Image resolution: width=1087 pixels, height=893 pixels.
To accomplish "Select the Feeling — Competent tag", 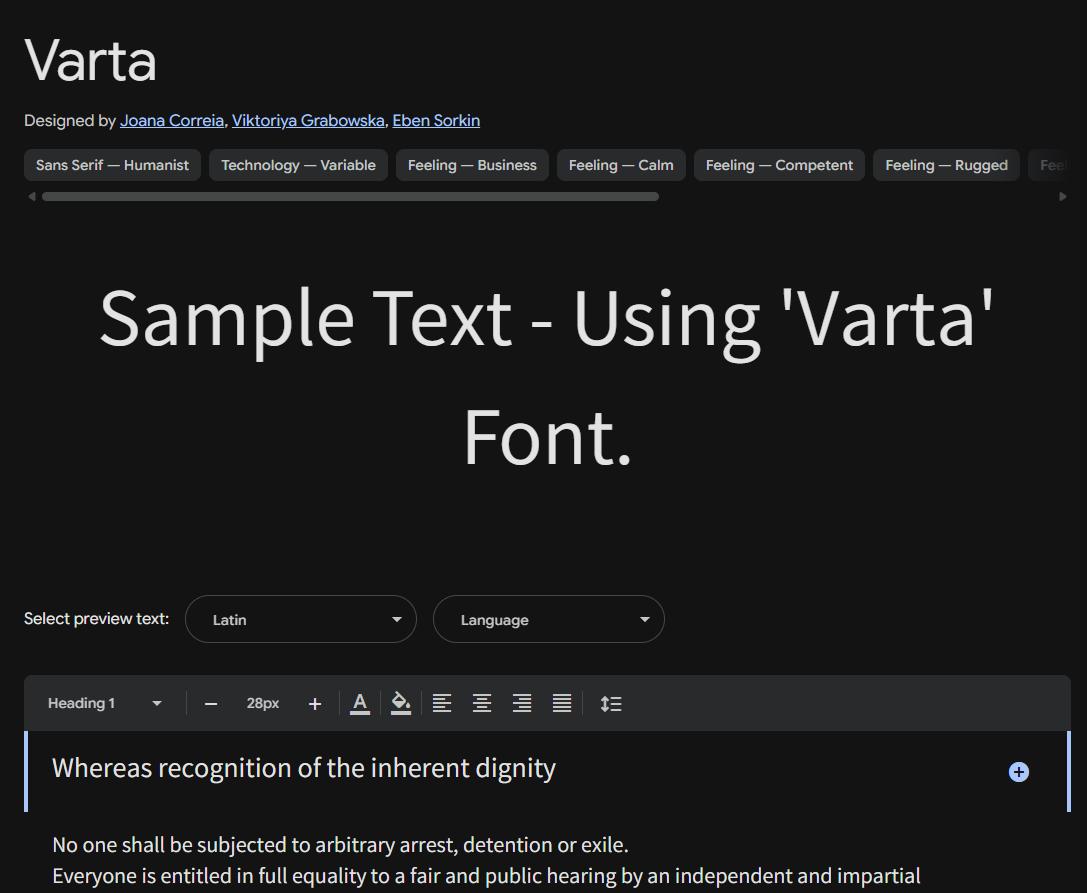I will 779,165.
